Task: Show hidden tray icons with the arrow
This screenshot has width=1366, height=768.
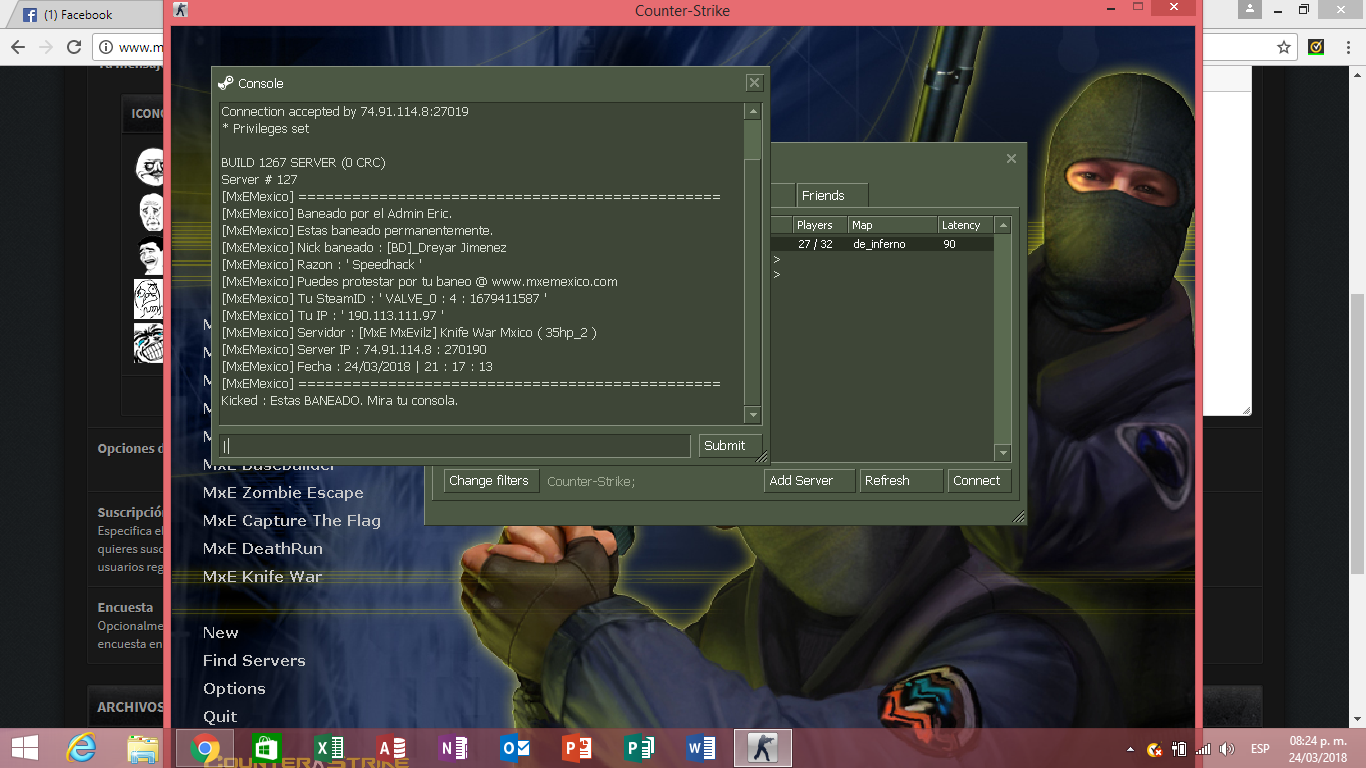Action: point(1131,749)
